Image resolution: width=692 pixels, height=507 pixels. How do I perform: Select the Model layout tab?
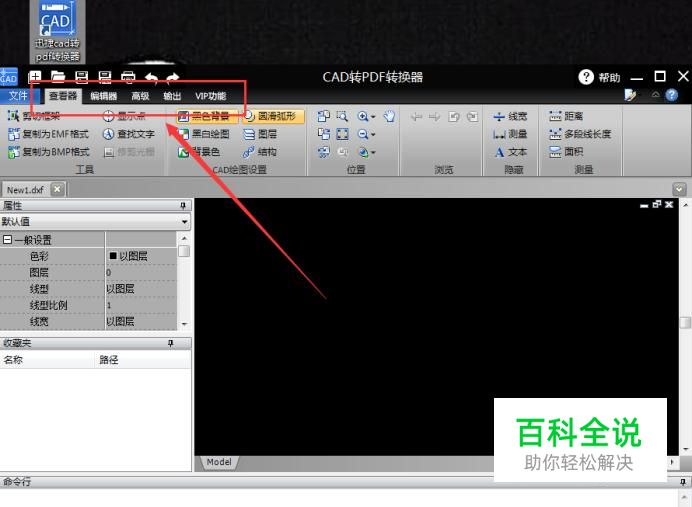[219, 462]
